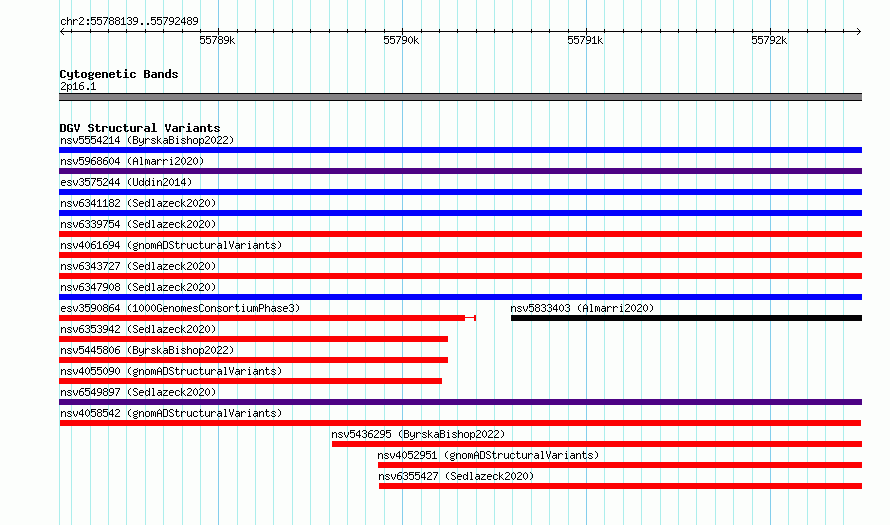
Task: Select the blue bar under nsv6347908
Action: pos(460,297)
